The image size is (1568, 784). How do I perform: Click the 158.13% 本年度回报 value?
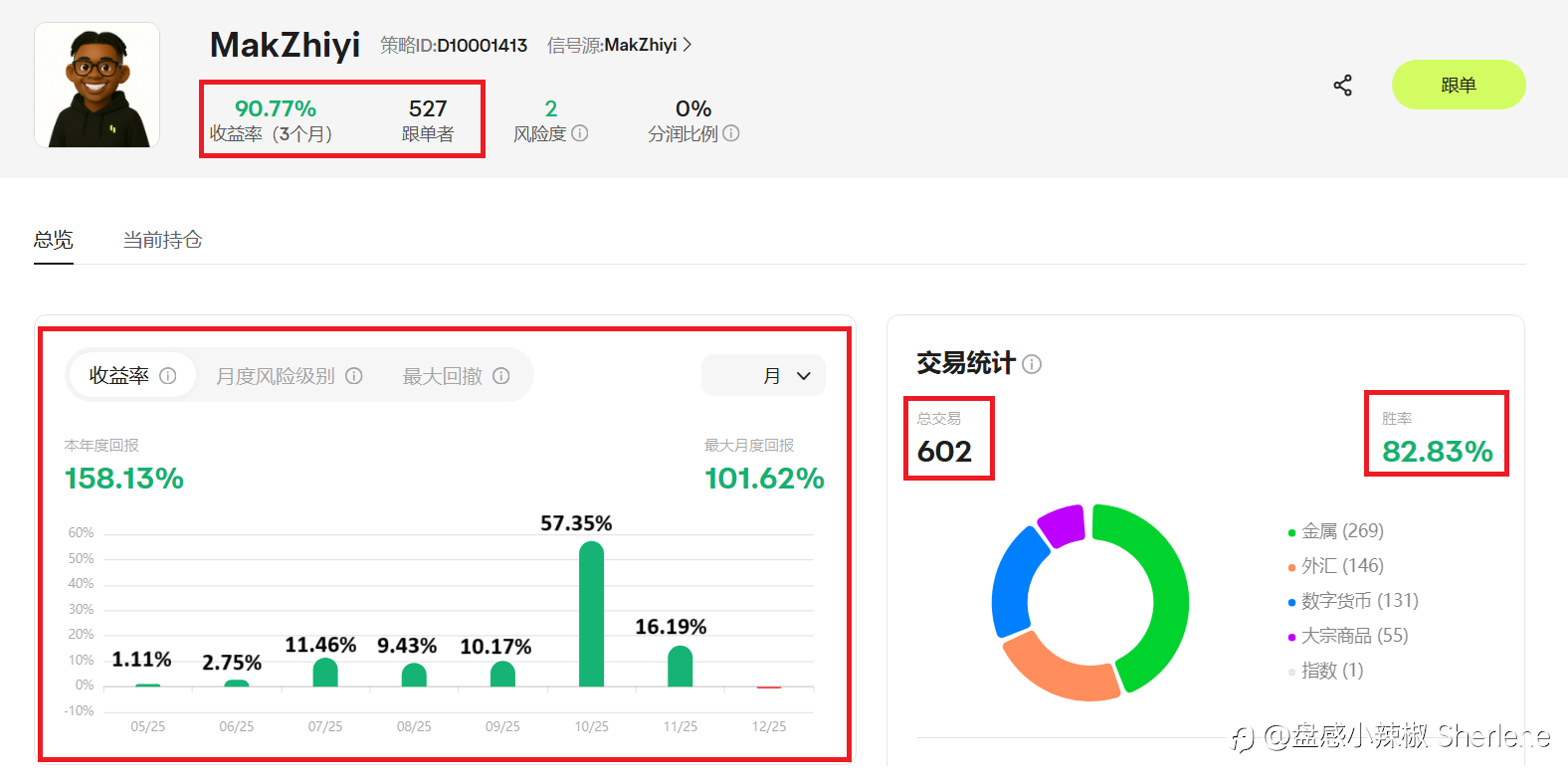point(124,479)
